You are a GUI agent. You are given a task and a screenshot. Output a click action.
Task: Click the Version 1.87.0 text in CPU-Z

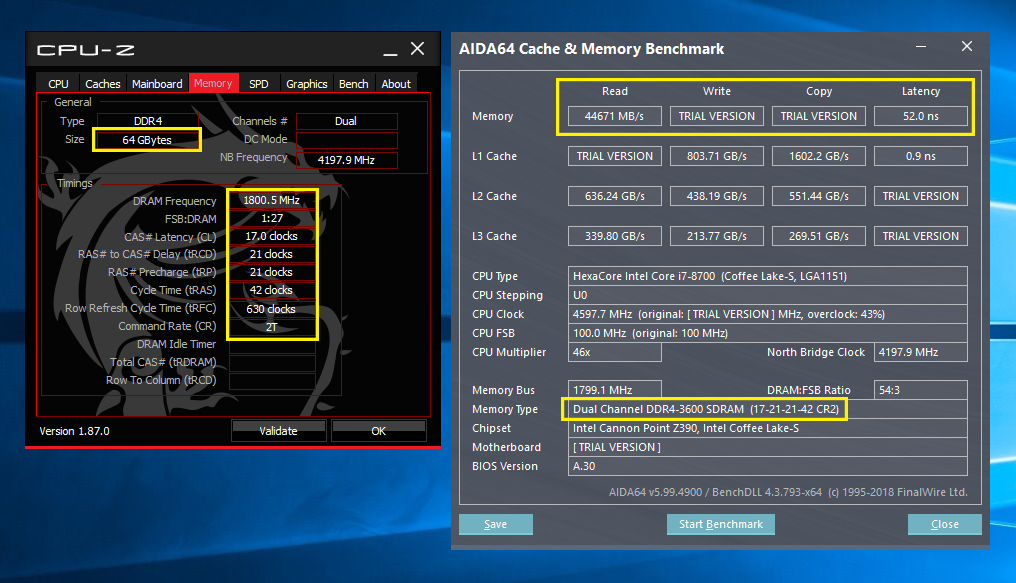[75, 431]
